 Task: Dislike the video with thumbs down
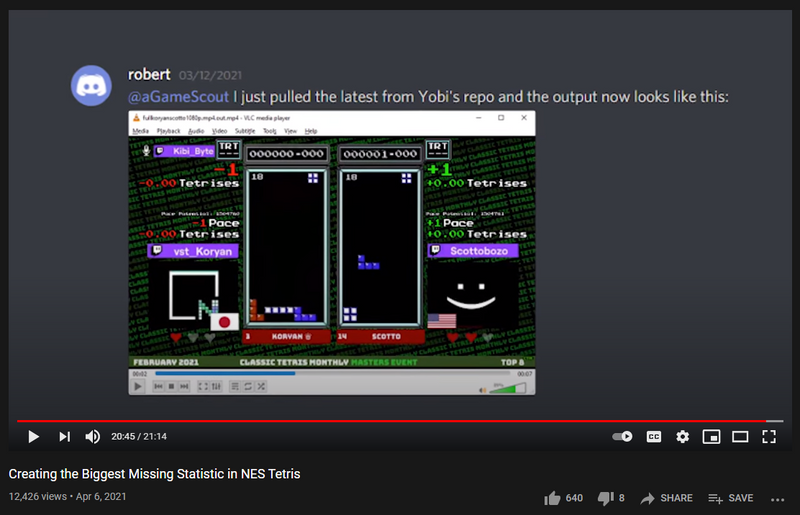606,498
